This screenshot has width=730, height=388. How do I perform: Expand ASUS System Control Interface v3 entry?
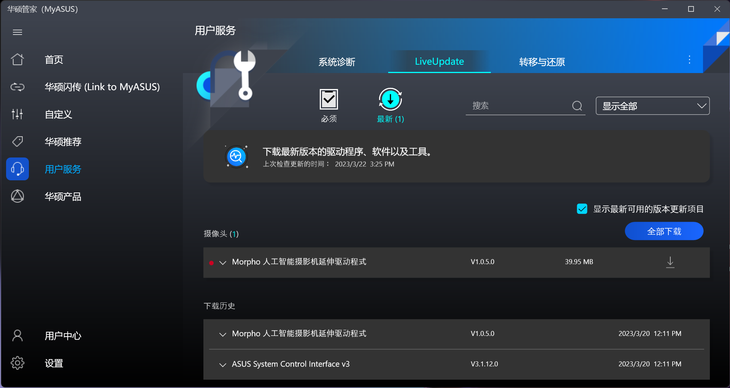(223, 365)
